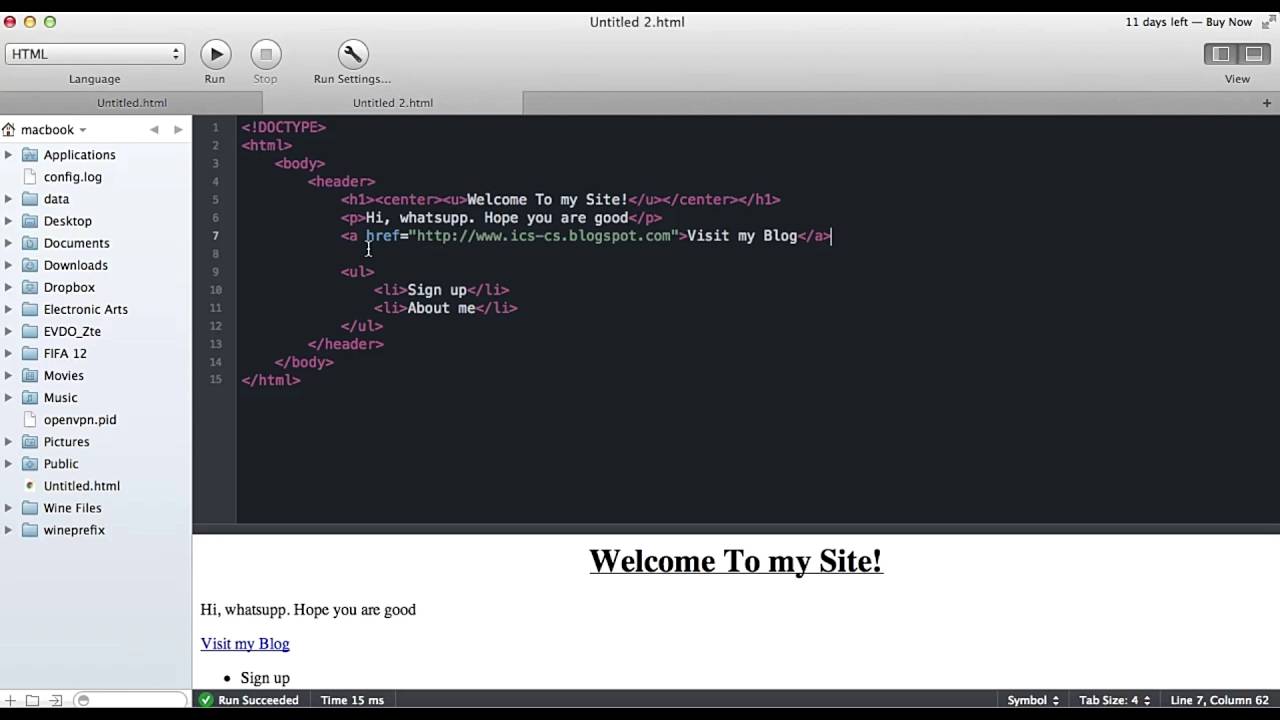The height and width of the screenshot is (720, 1280).
Task: Select the data folder icon
Action: pyautogui.click(x=30, y=199)
